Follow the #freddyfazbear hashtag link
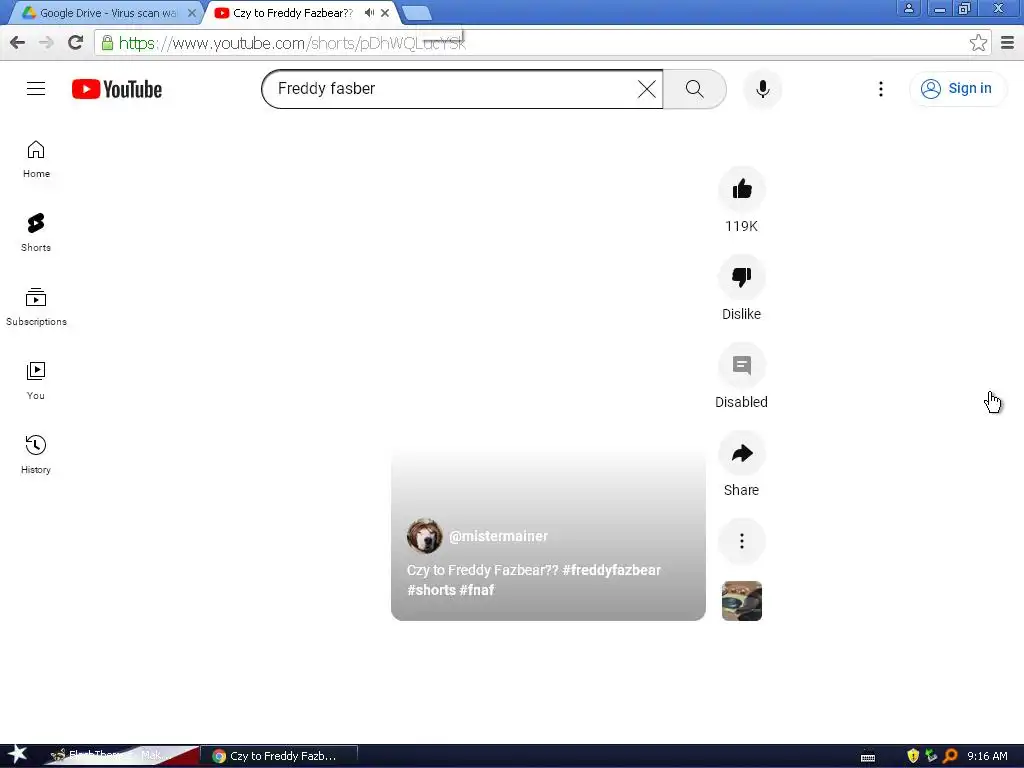 click(611, 570)
